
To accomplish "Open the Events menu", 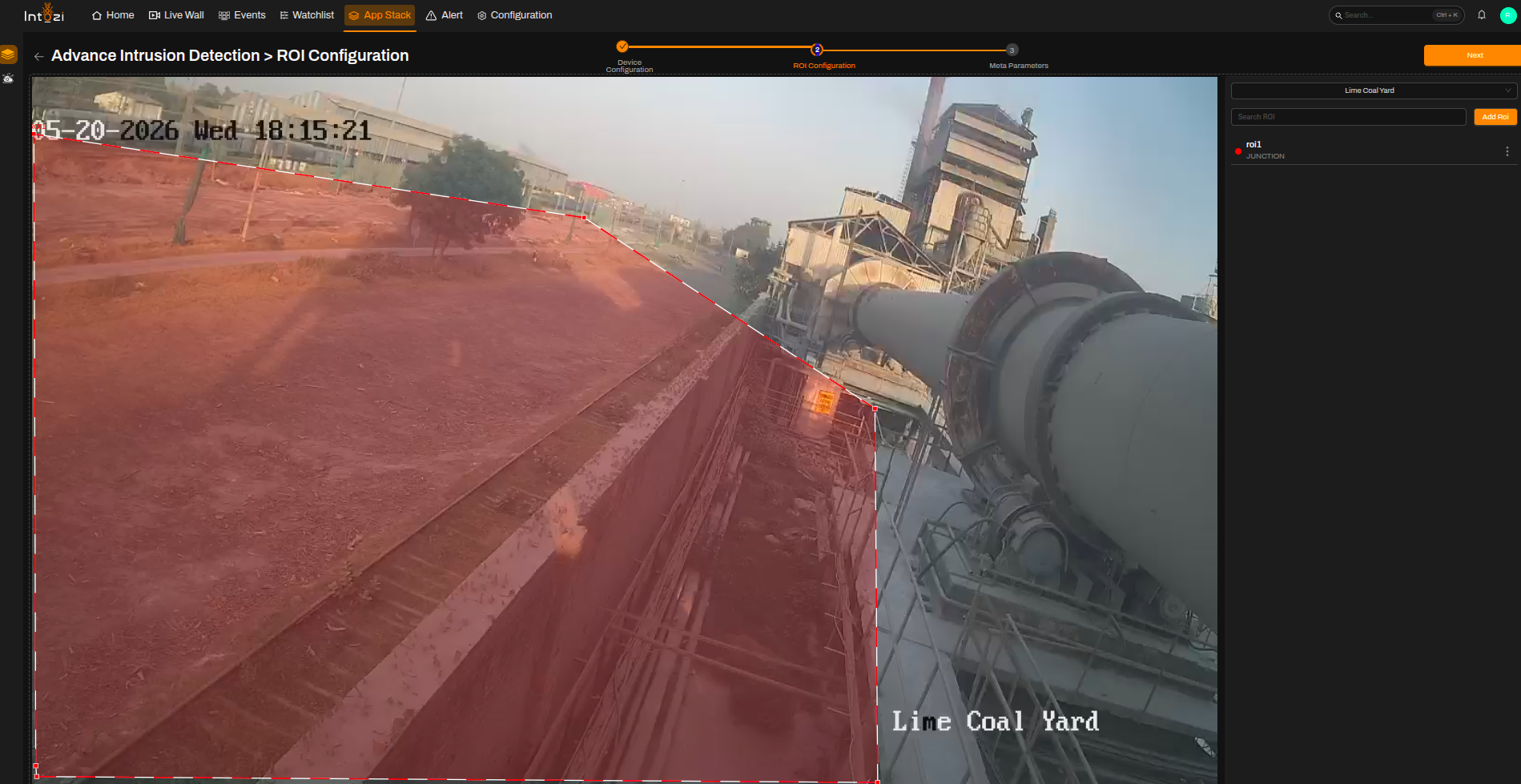I will click(x=242, y=15).
